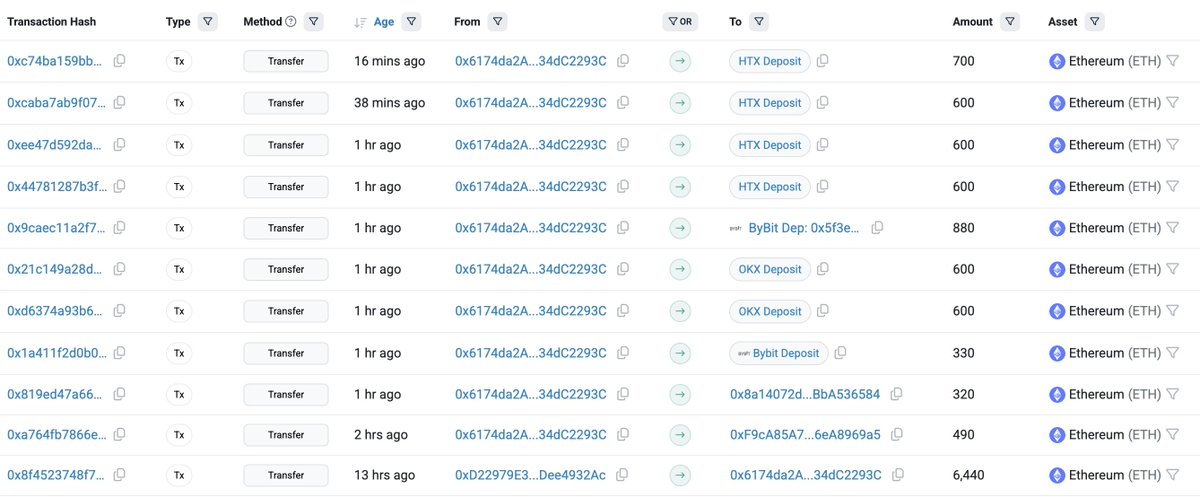Open recipient 0xF9cA85A7...6eA8969a5
The image size is (1200, 497).
pos(805,435)
